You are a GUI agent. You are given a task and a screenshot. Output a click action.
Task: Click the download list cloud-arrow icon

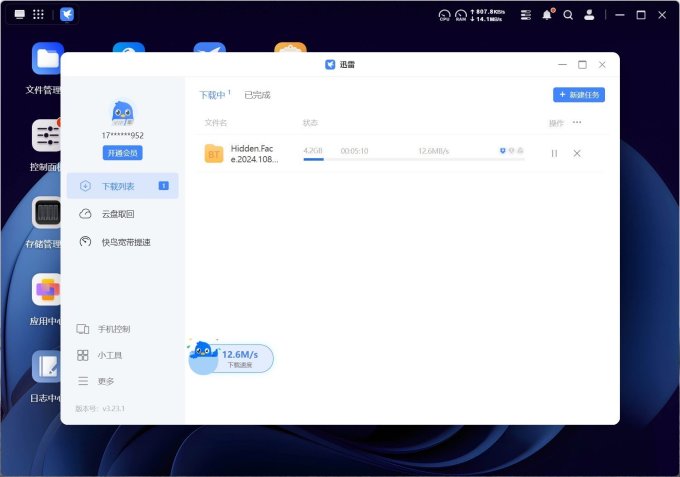(85, 186)
